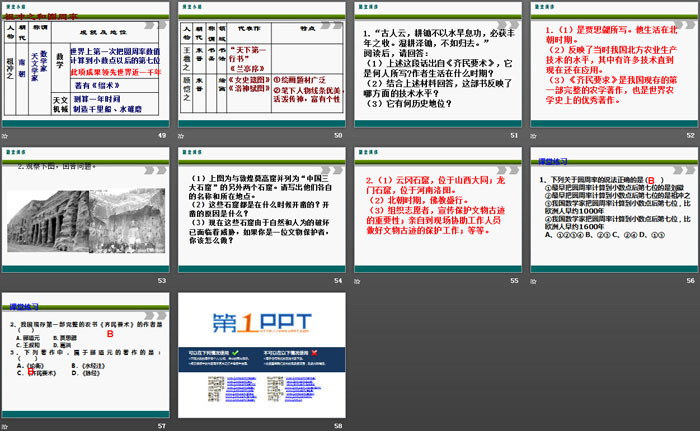Image resolution: width=700 pixels, height=431 pixels.
Task: Select slide 49 thumbnail about Zu Chongzhi
Action: [86, 64]
